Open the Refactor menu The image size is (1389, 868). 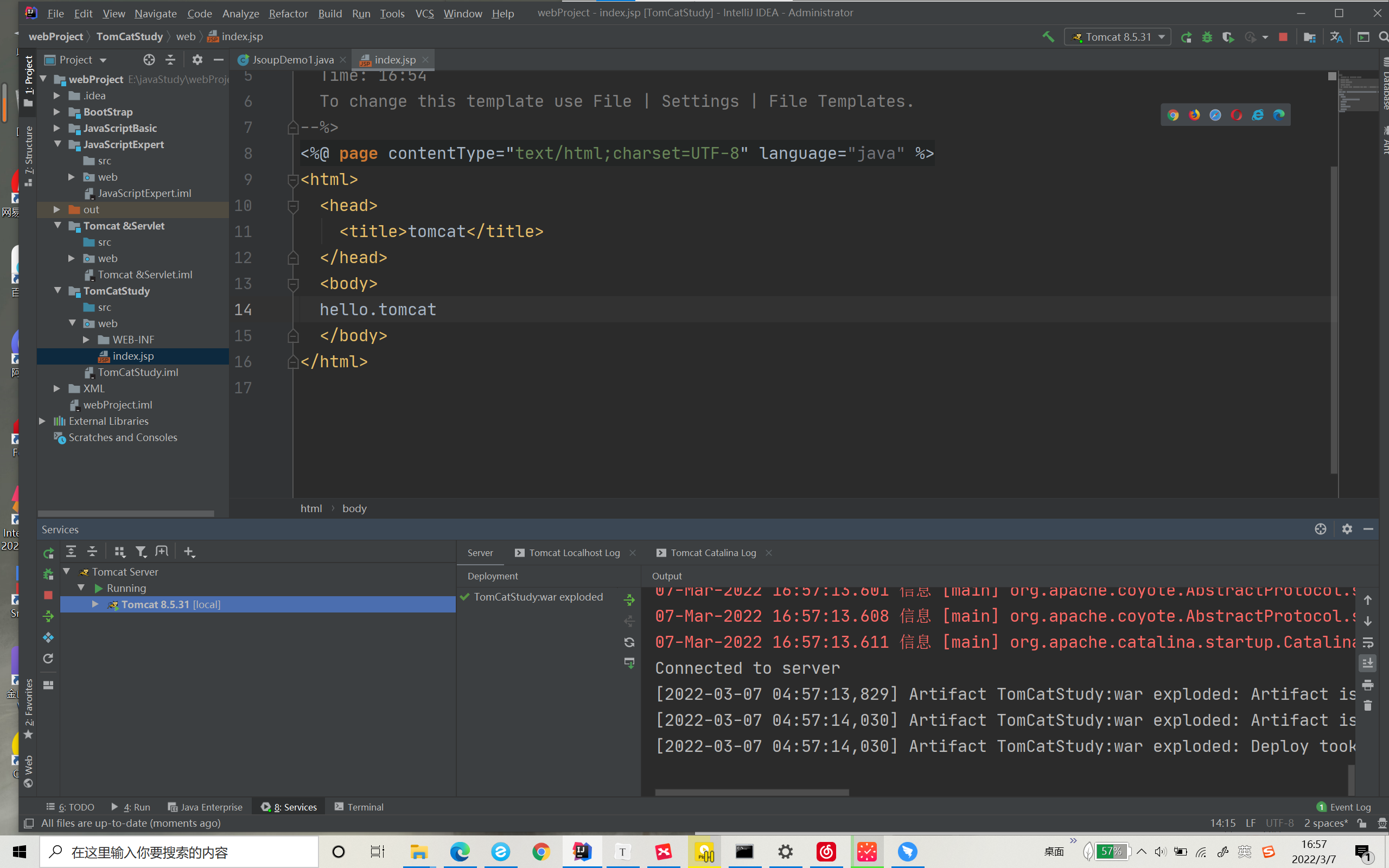[288, 13]
